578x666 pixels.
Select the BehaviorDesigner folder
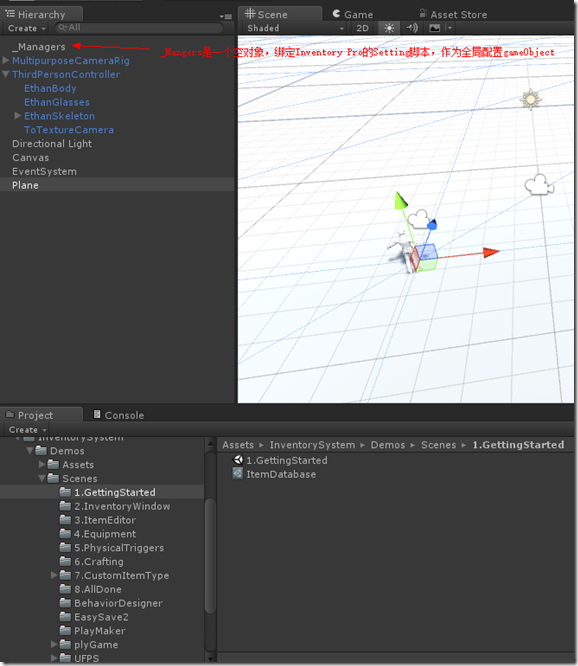tap(111, 603)
